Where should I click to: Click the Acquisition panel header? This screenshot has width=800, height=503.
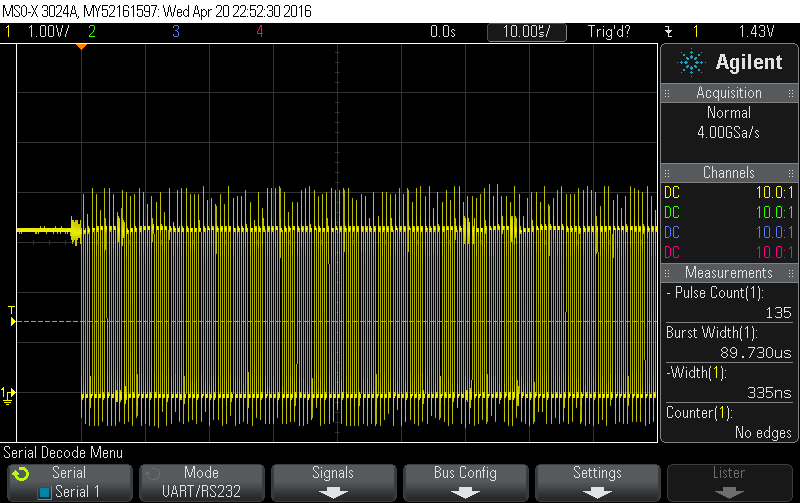pos(729,92)
